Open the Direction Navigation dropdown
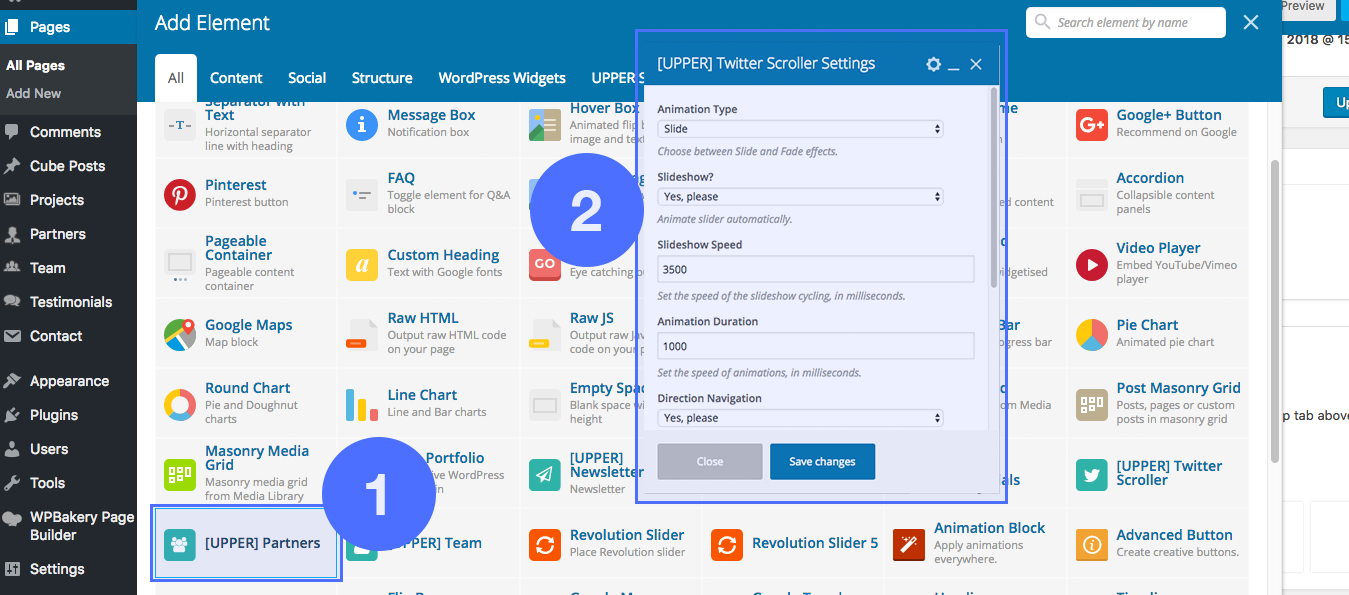The image size is (1349, 595). [x=800, y=418]
